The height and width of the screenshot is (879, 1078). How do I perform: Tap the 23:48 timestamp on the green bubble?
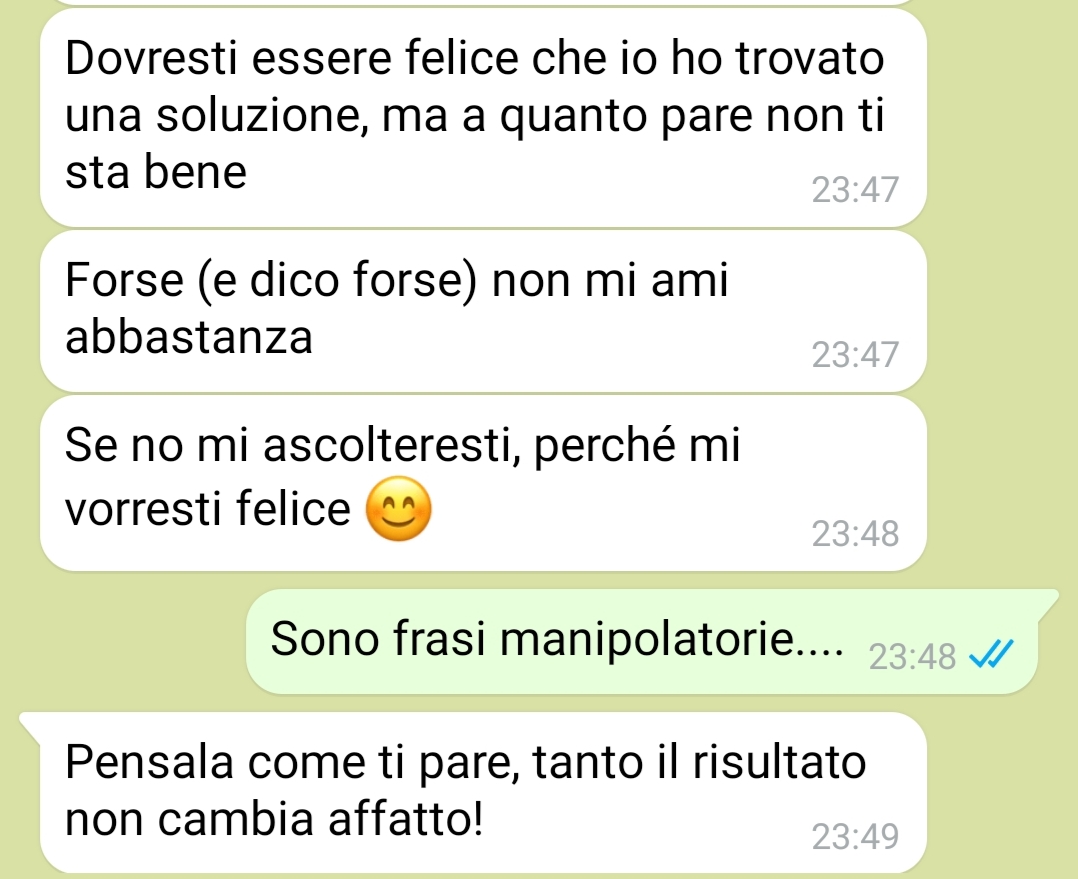coord(912,656)
